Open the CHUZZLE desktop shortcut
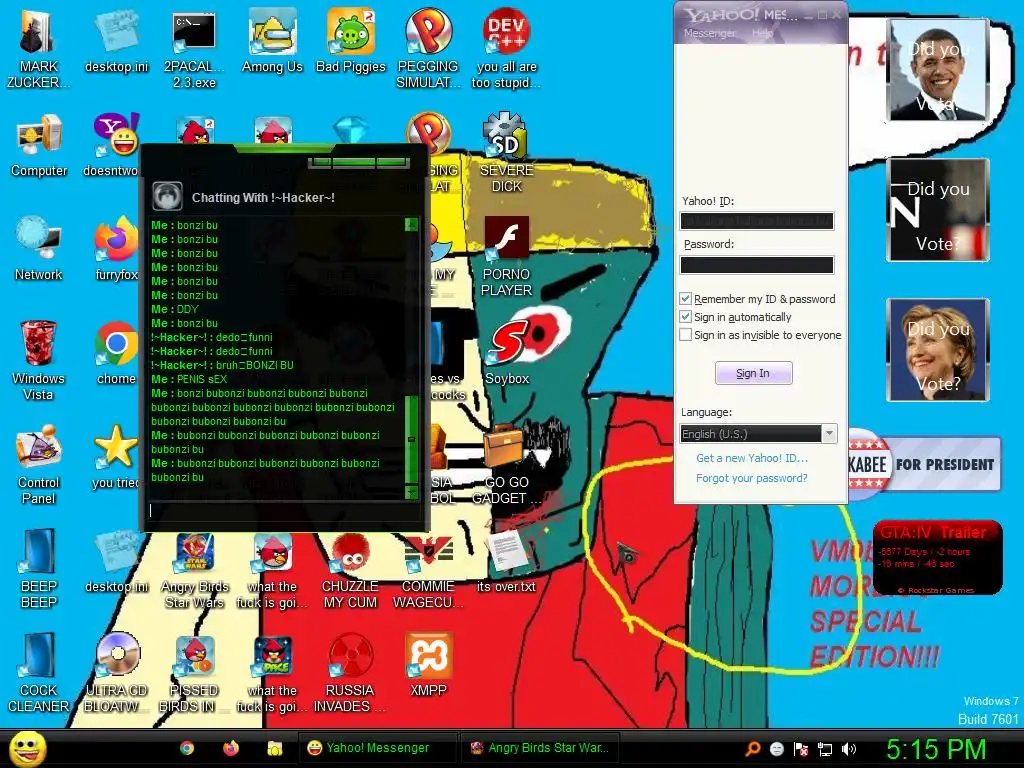This screenshot has width=1024, height=768. click(351, 570)
